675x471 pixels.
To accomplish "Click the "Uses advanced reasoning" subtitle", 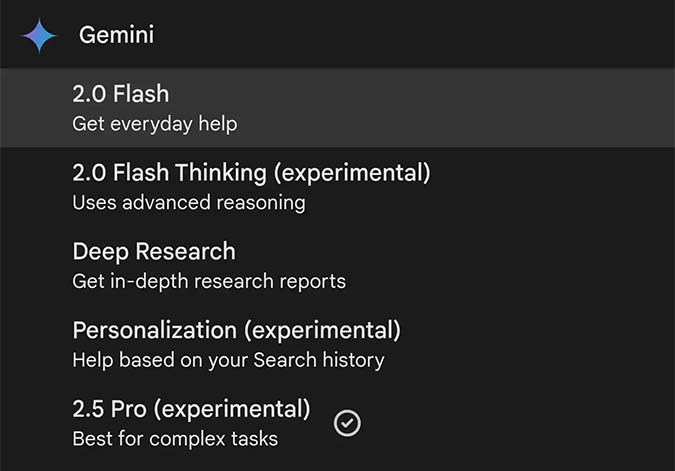I will click(x=188, y=203).
